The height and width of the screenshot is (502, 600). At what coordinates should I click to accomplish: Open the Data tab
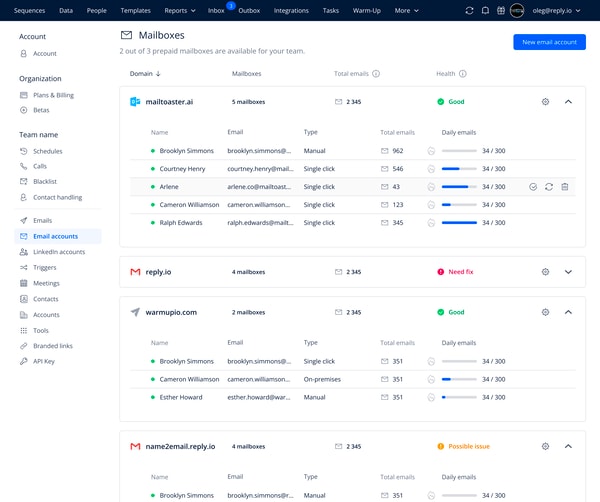point(66,11)
